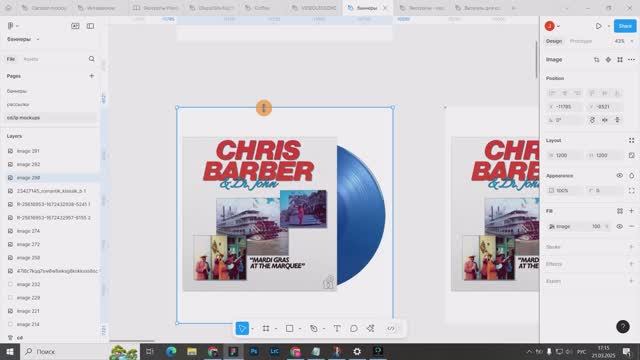Screen dimensions: 640x360
Task: Select the Comment tool
Action: click(x=353, y=329)
